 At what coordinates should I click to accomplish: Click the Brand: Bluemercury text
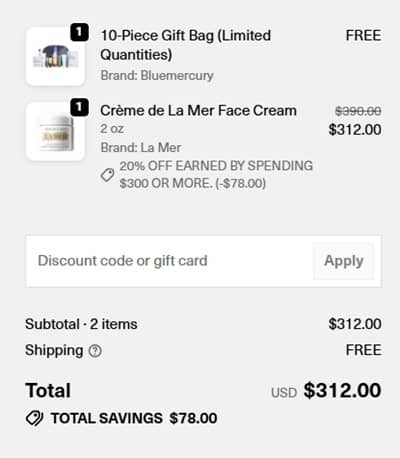157,76
